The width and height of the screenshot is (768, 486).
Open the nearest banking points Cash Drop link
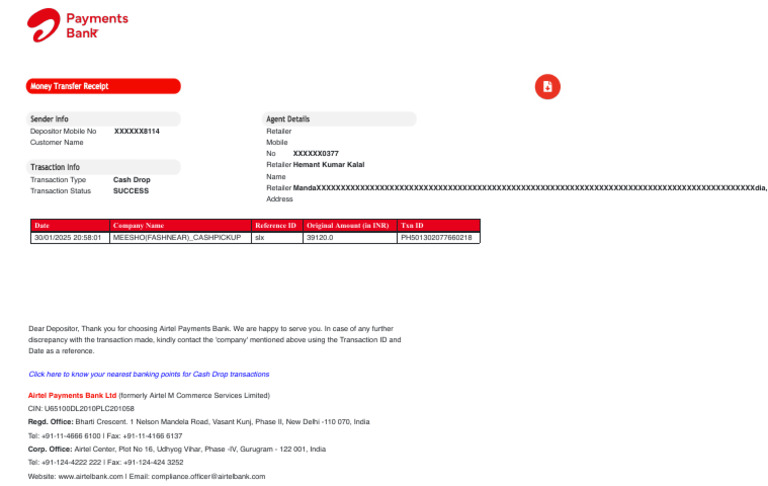[148, 374]
